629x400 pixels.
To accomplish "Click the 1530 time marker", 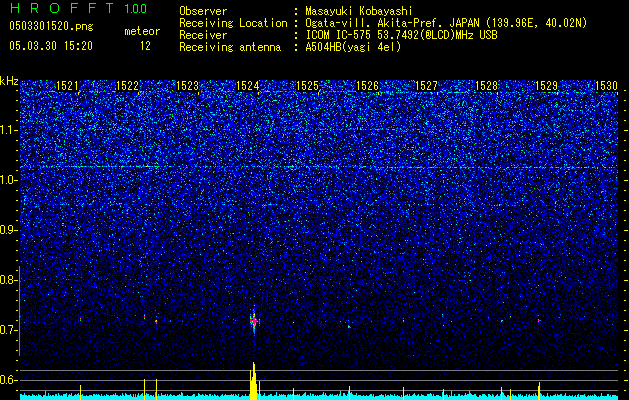I will click(606, 86).
